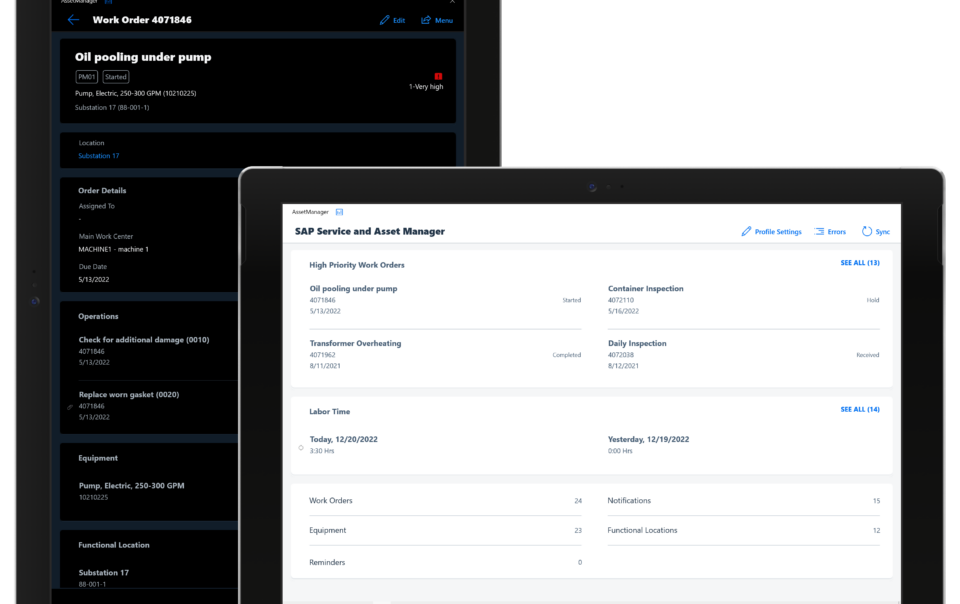Open Errors list
Screen dimensions: 960x604
(x=830, y=231)
